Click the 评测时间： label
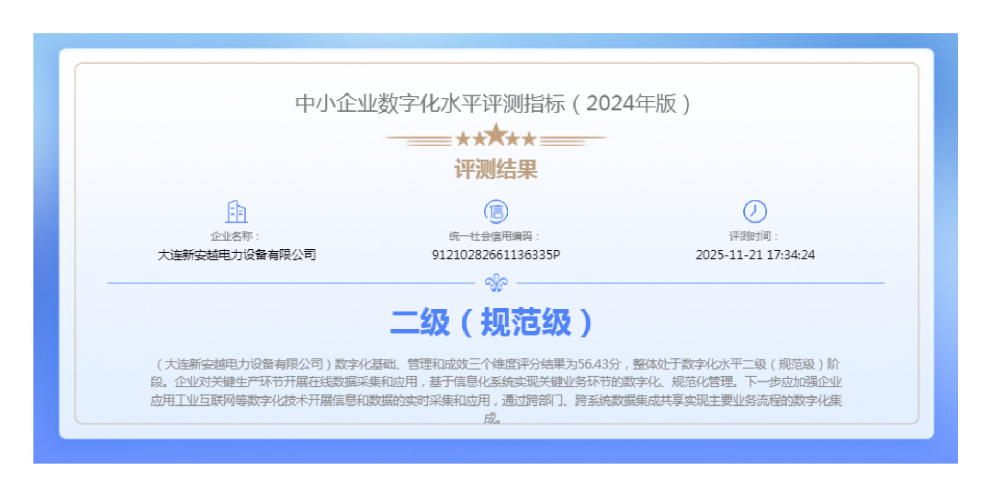Viewport: 999px width, 493px height. (755, 236)
